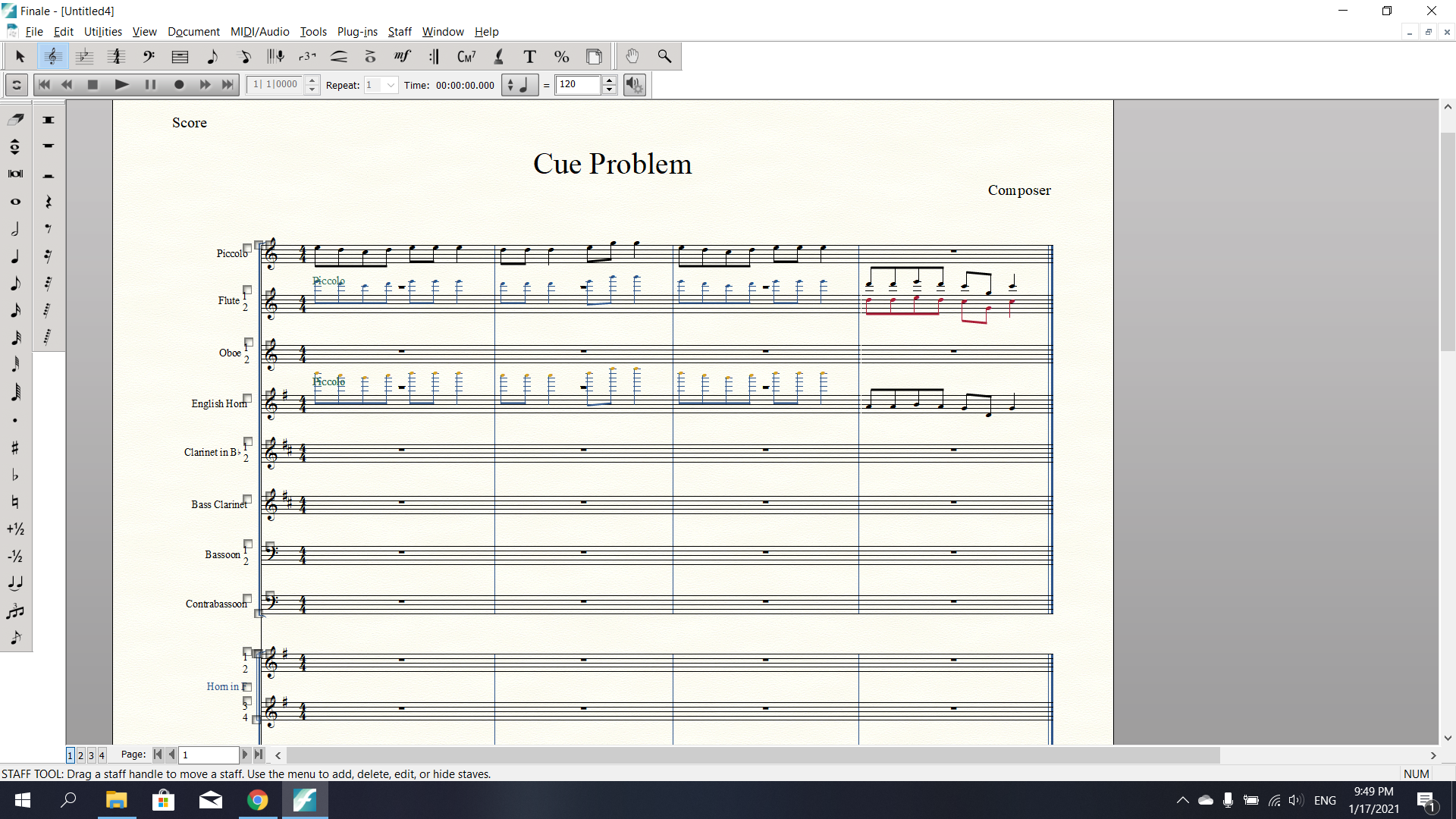
Task: Select the Hand Grabber tool
Action: coord(632,56)
